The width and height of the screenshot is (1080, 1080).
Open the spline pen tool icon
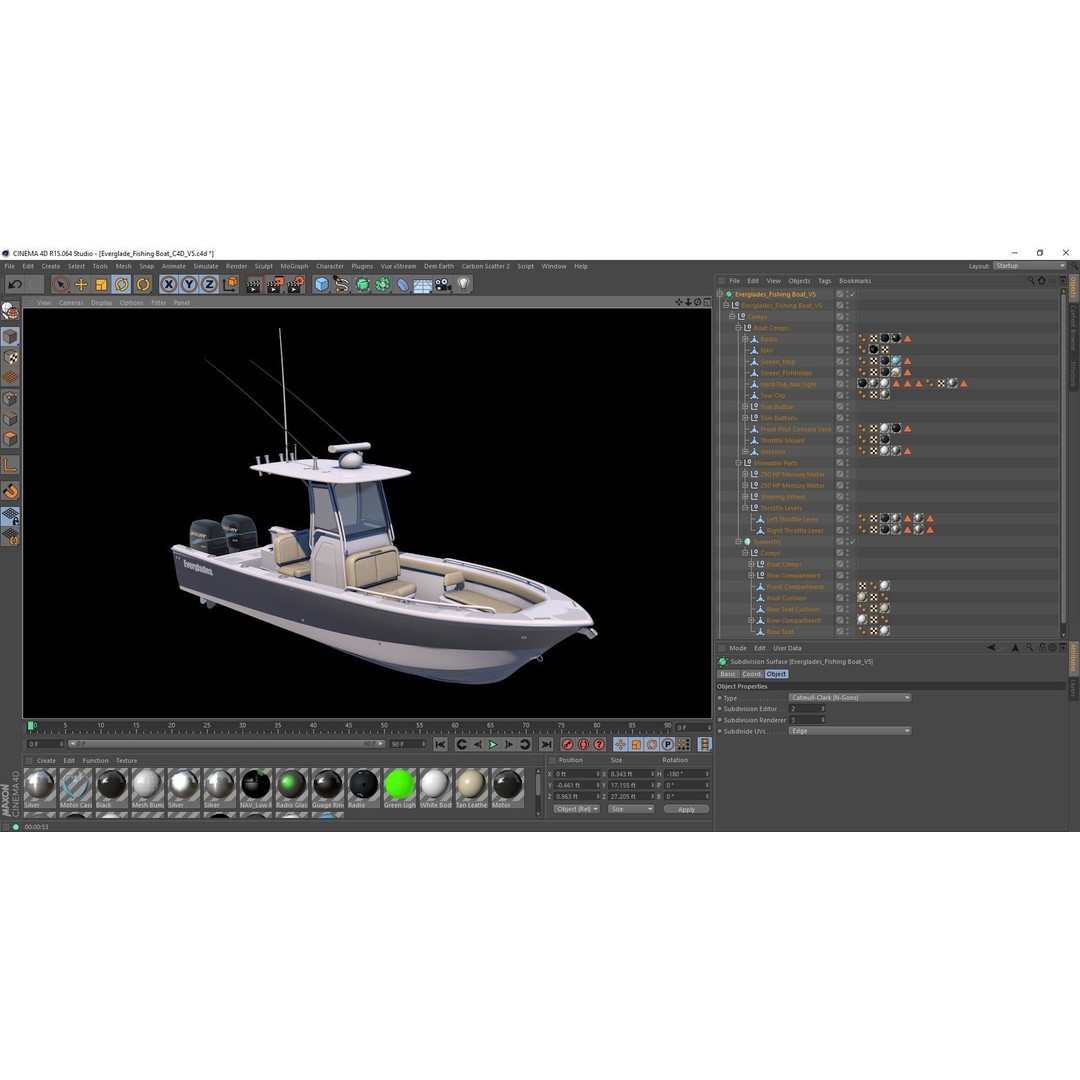(x=342, y=284)
